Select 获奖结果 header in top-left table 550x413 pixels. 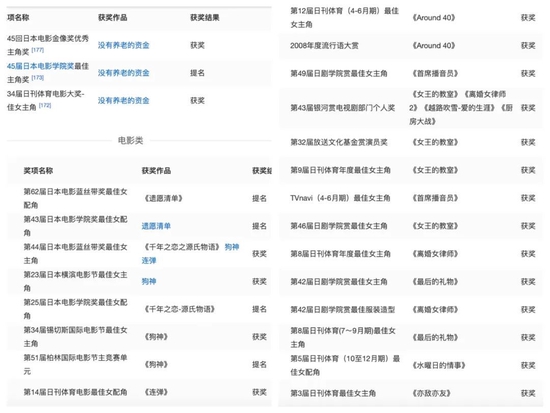(x=205, y=18)
